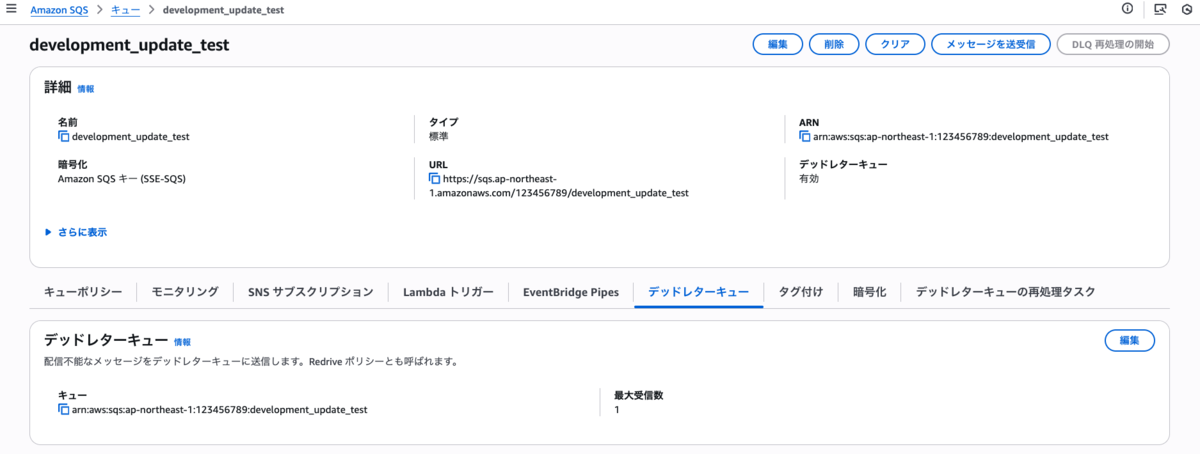This screenshot has width=1200, height=454.
Task: Go to キュー breadcrumb link
Action: [x=125, y=9]
